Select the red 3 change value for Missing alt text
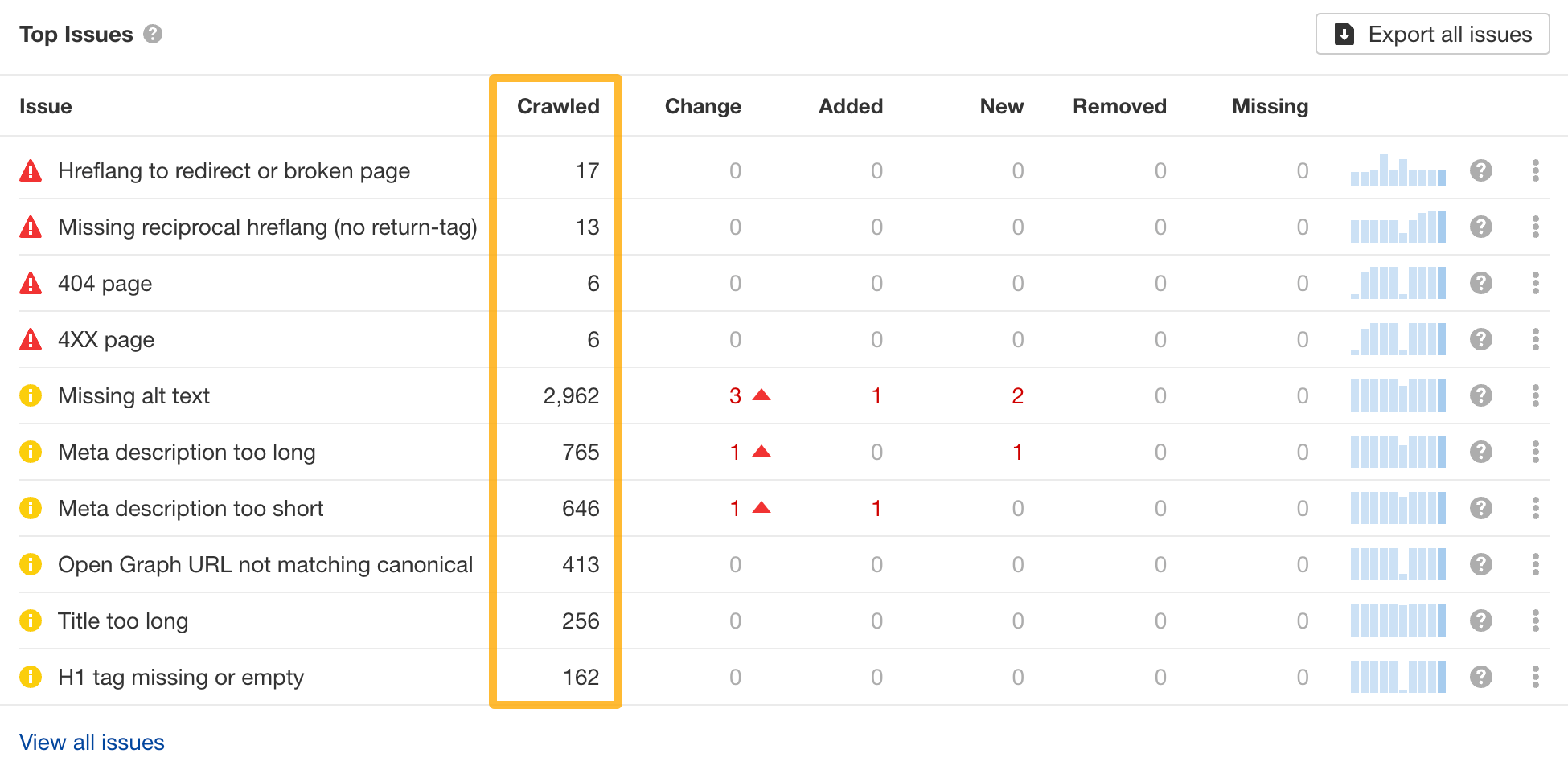This screenshot has height=770, width=1568. [x=734, y=395]
